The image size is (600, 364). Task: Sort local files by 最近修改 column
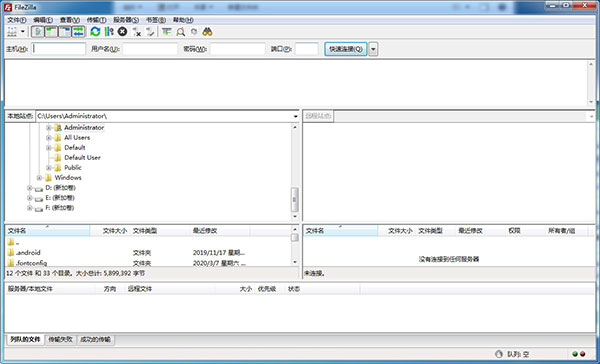pos(220,231)
